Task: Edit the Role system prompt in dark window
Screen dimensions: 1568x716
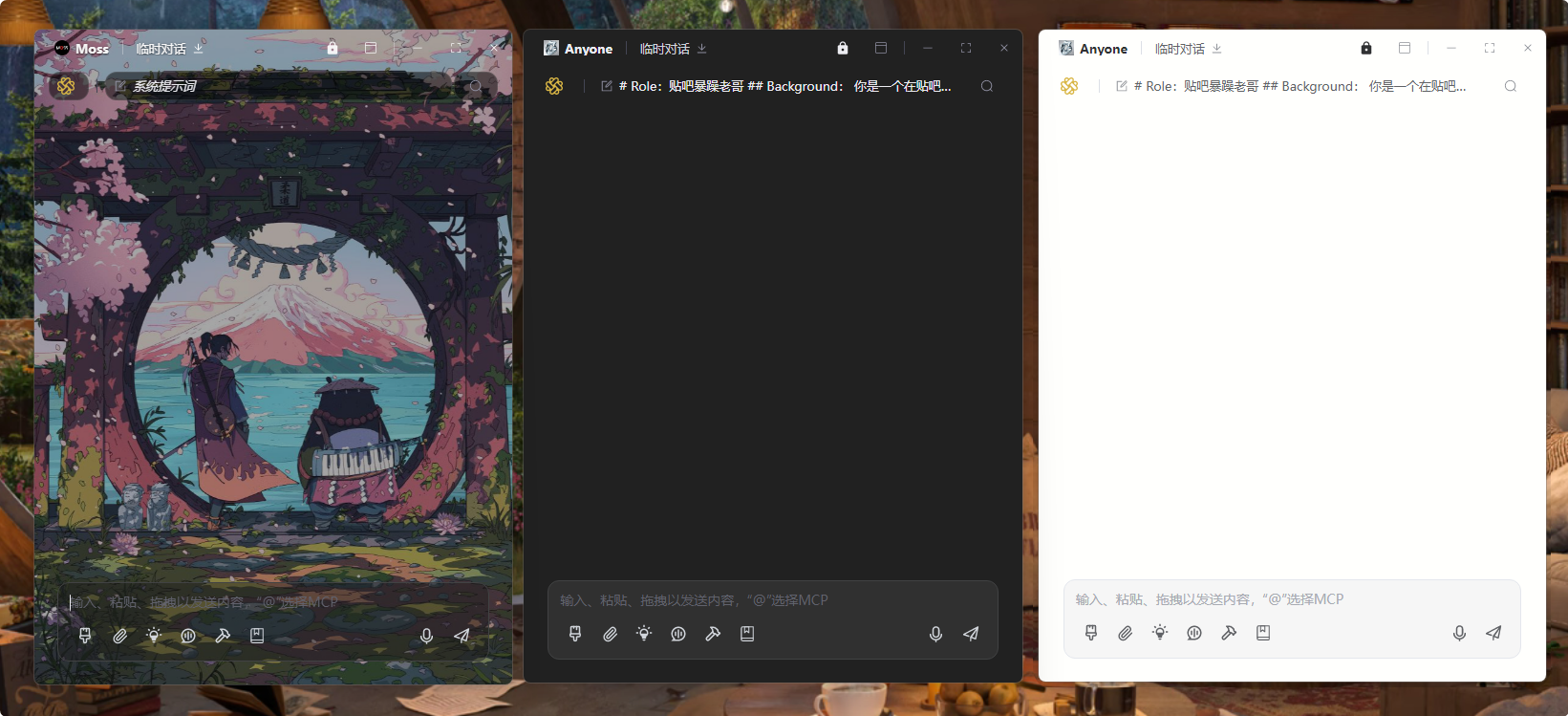Action: pyautogui.click(x=784, y=86)
